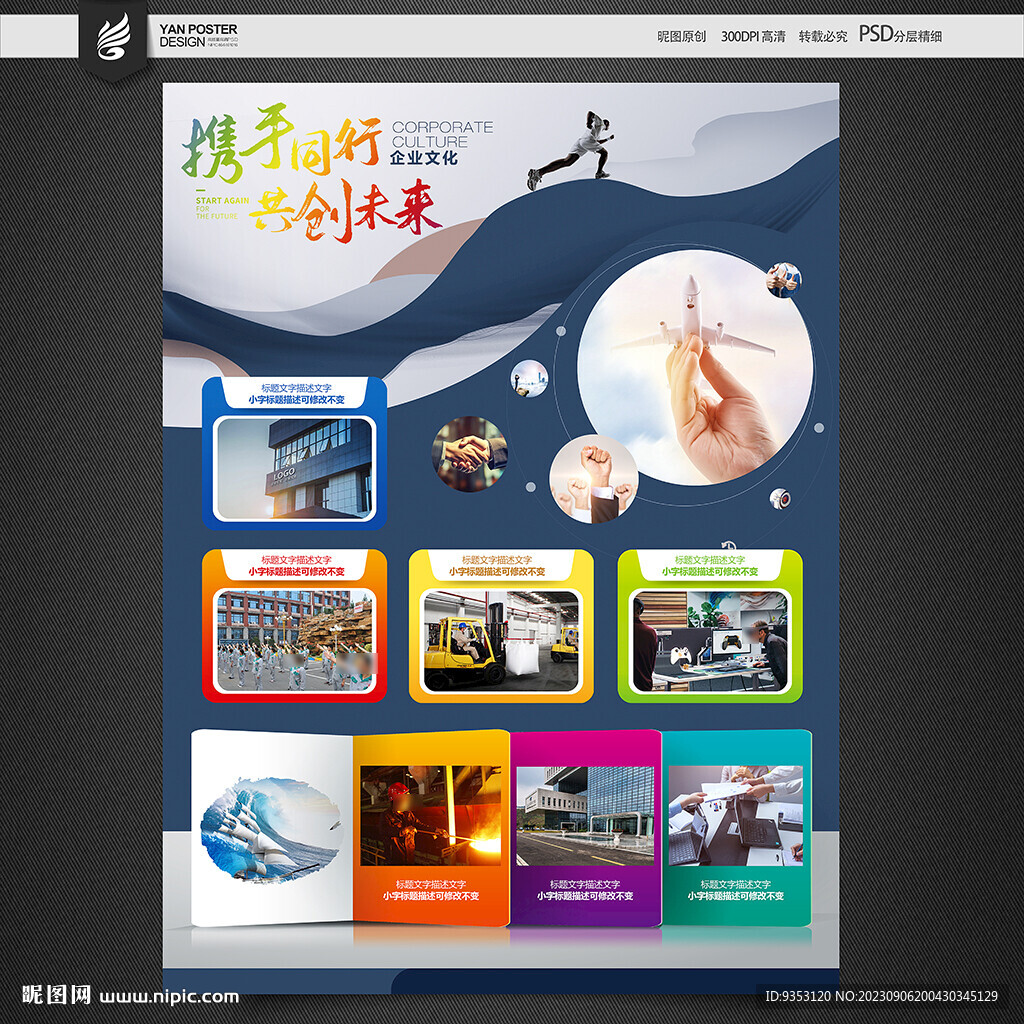This screenshot has height=1024, width=1024.
Task: Click the small circle at the airplane ring's top right
Action: pyautogui.click(x=783, y=280)
